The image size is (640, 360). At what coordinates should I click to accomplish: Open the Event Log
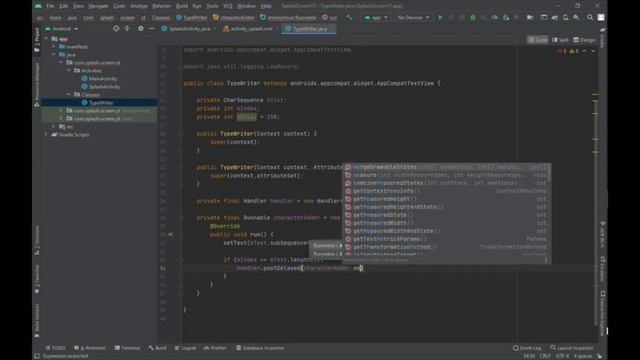(x=527, y=348)
